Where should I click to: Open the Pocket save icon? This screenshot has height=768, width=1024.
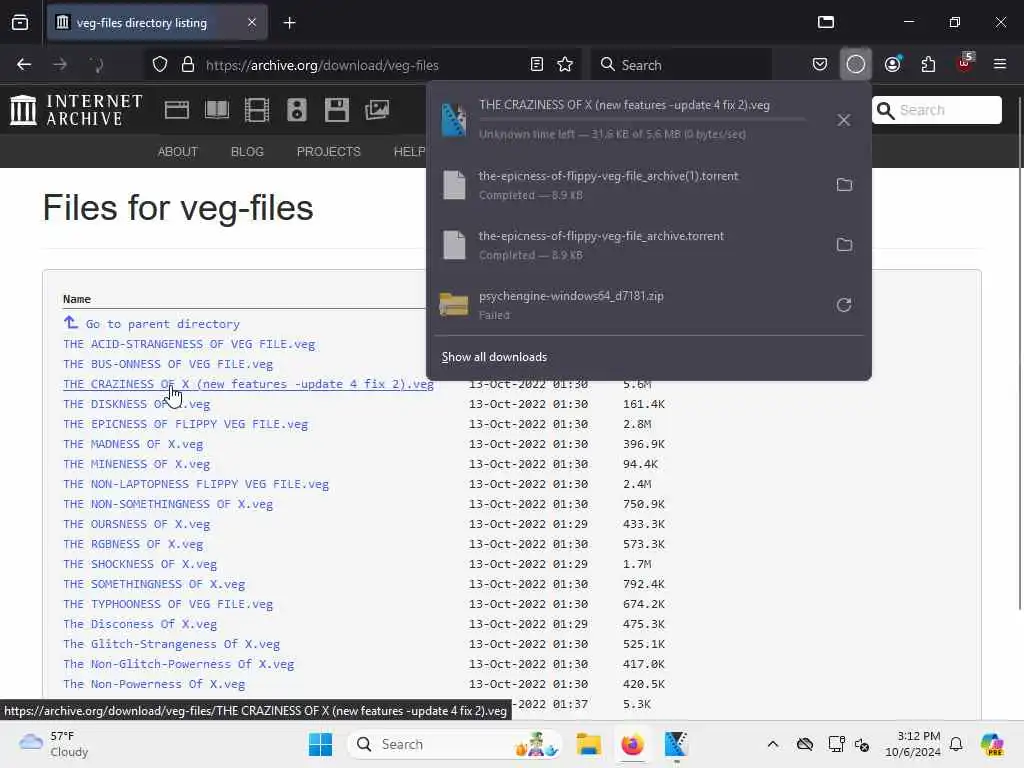coord(820,65)
